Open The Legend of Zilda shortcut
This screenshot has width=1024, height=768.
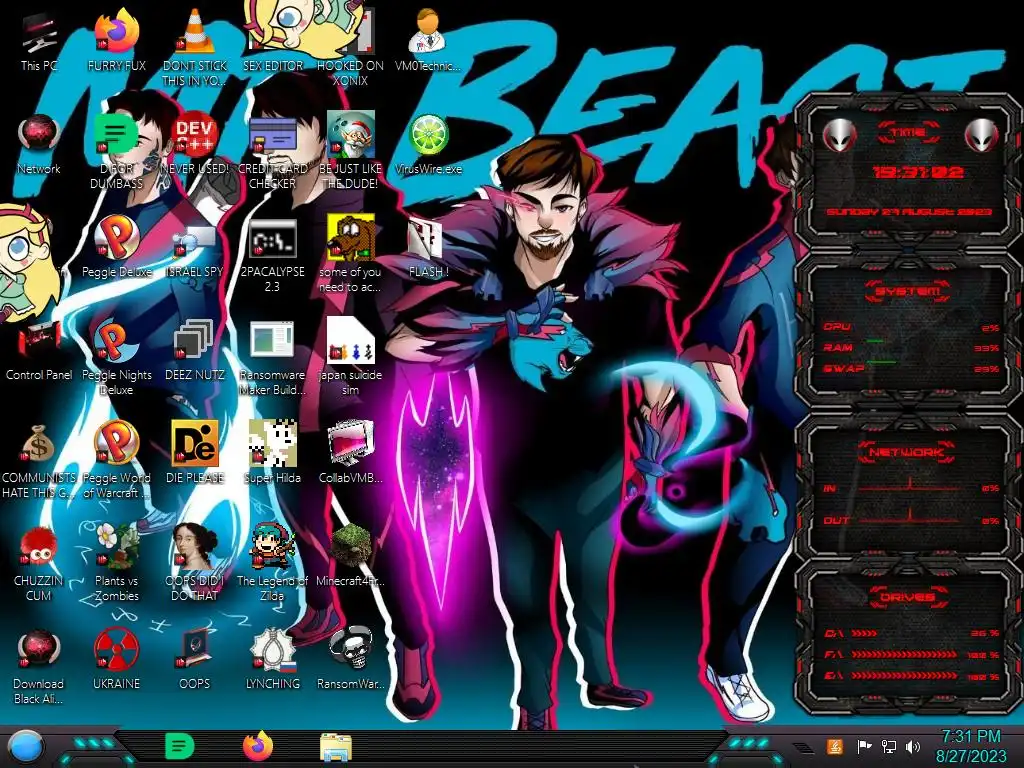pyautogui.click(x=272, y=547)
